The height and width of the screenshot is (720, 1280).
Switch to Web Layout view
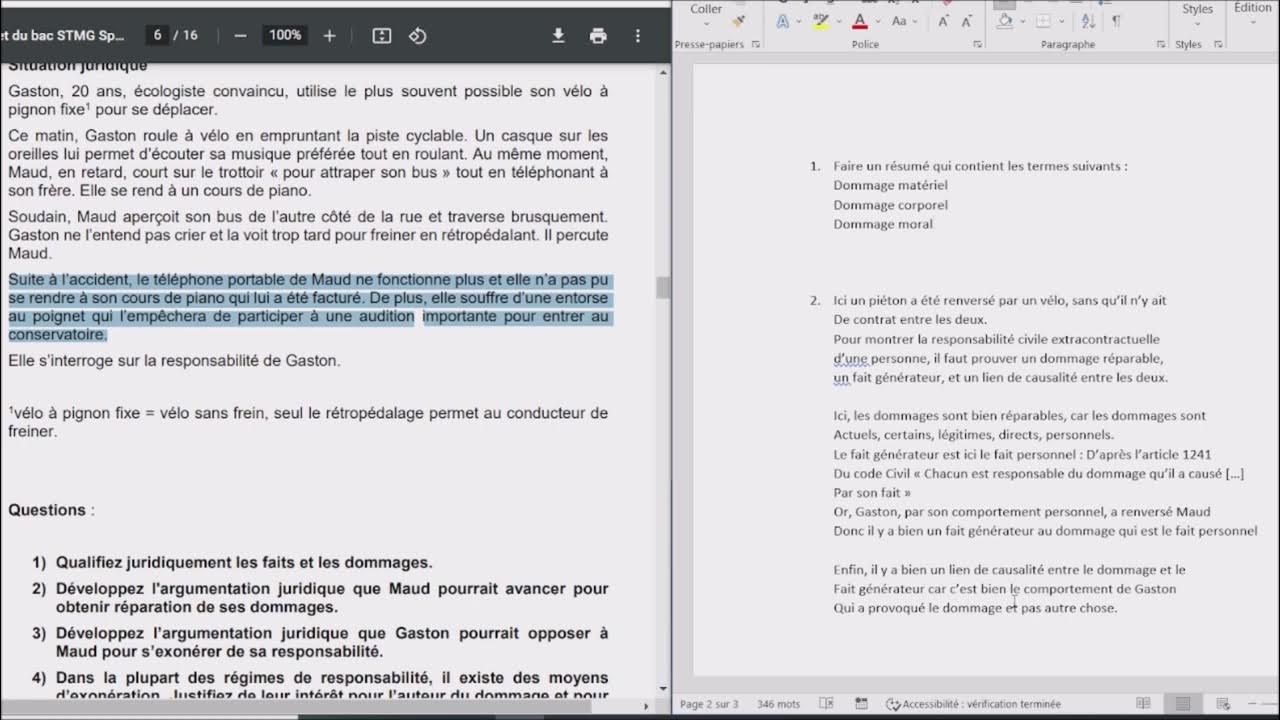(1221, 704)
